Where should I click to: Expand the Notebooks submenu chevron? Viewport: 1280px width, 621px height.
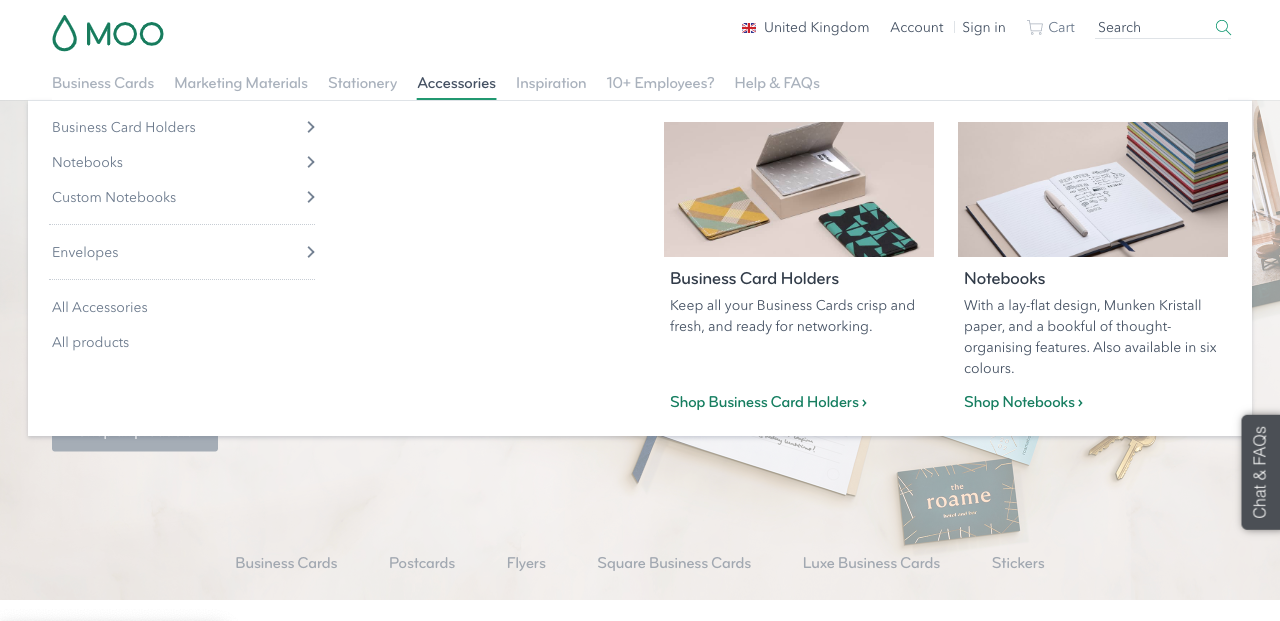[311, 162]
